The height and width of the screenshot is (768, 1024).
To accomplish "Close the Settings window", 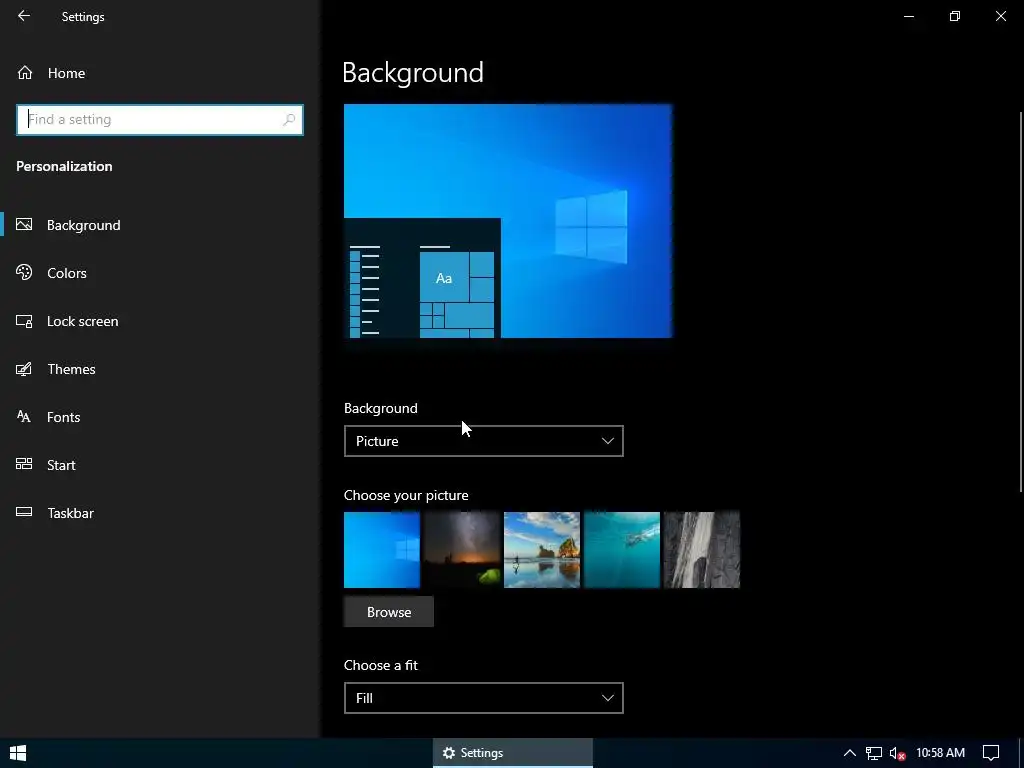I will (1000, 16).
